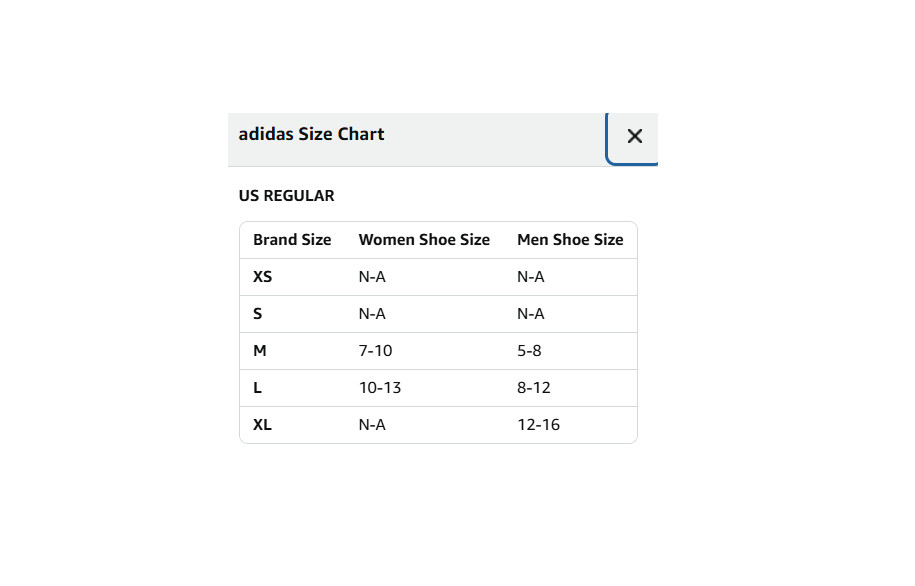Close the adidas Size Chart popup
The width and height of the screenshot is (915, 586).
[x=634, y=137]
